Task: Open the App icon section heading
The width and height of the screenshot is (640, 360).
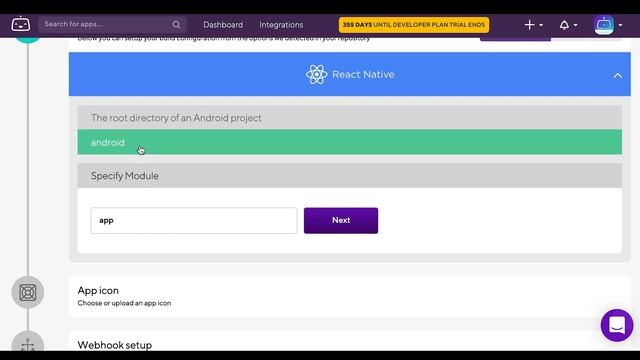Action: tap(98, 290)
